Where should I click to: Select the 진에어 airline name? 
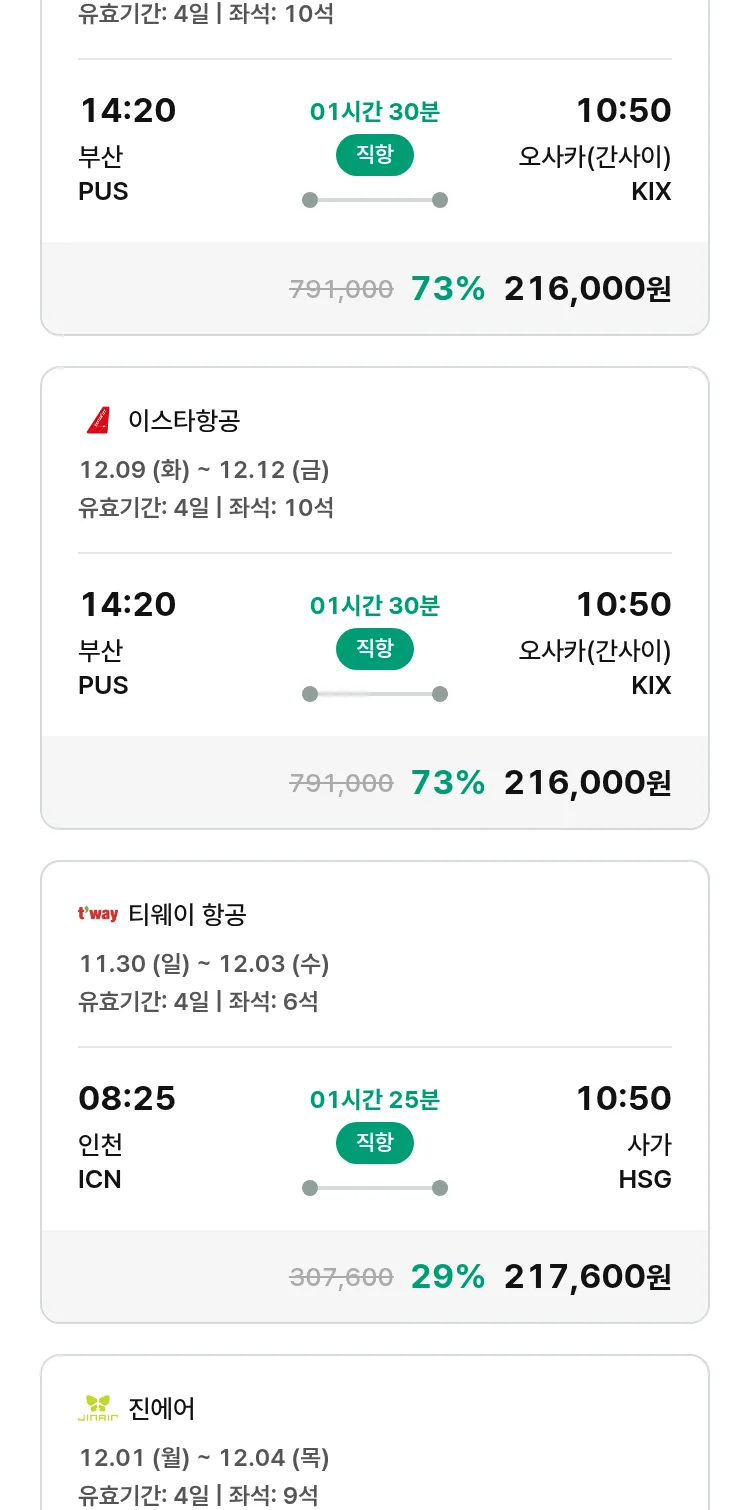[x=162, y=1408]
